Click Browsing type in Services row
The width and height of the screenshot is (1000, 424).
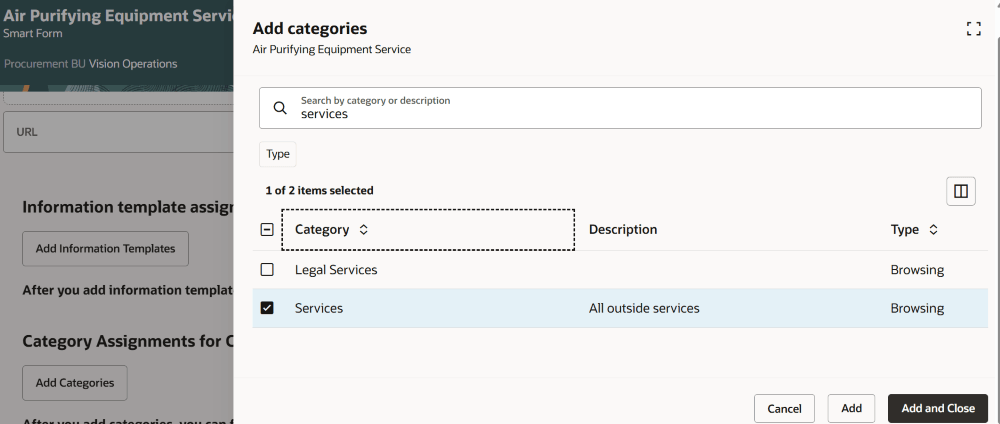[917, 308]
